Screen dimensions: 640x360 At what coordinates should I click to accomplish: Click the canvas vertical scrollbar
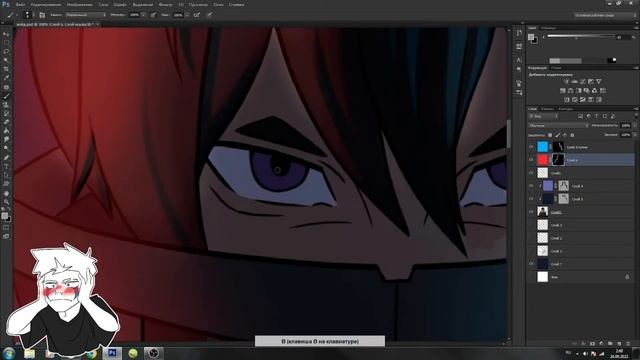(509, 135)
